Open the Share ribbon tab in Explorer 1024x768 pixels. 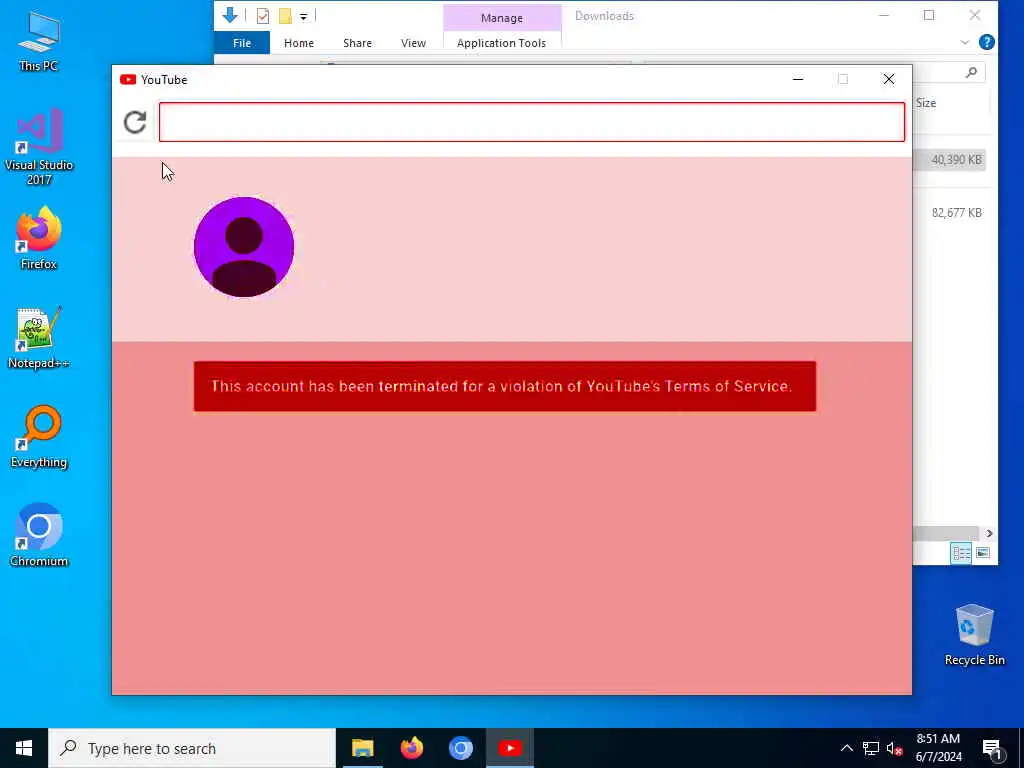357,43
